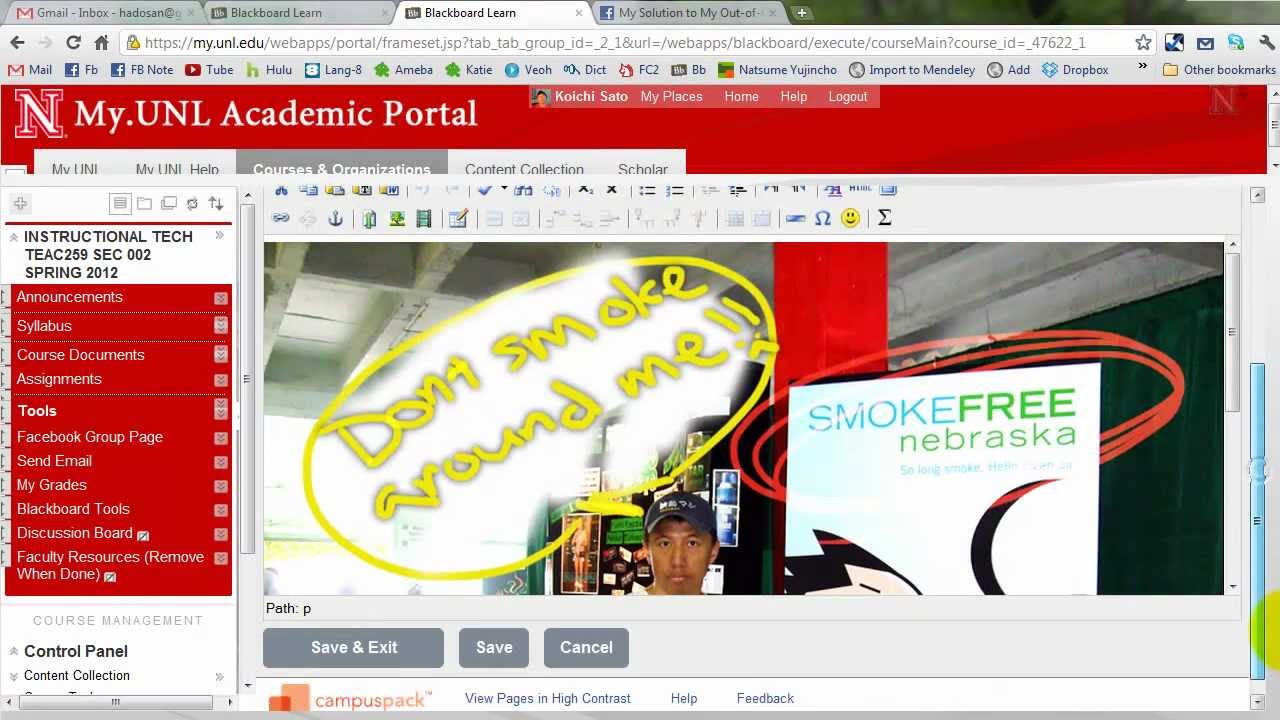Click the superscript formatting icon
The height and width of the screenshot is (720, 1280).
pyautogui.click(x=612, y=190)
